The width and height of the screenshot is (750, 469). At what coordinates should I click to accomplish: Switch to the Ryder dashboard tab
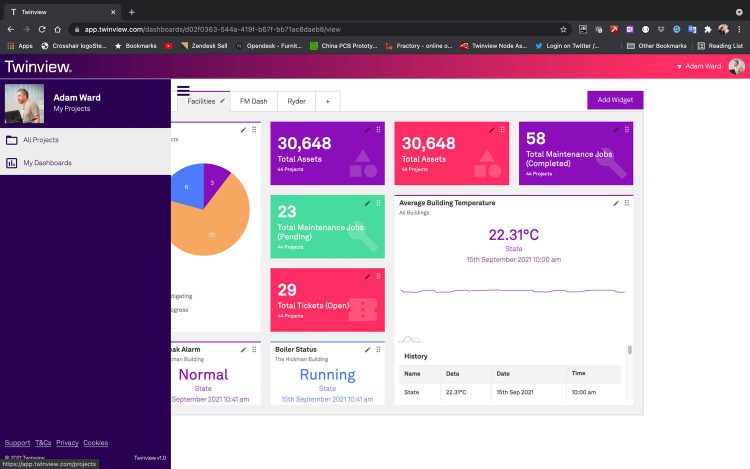(296, 101)
